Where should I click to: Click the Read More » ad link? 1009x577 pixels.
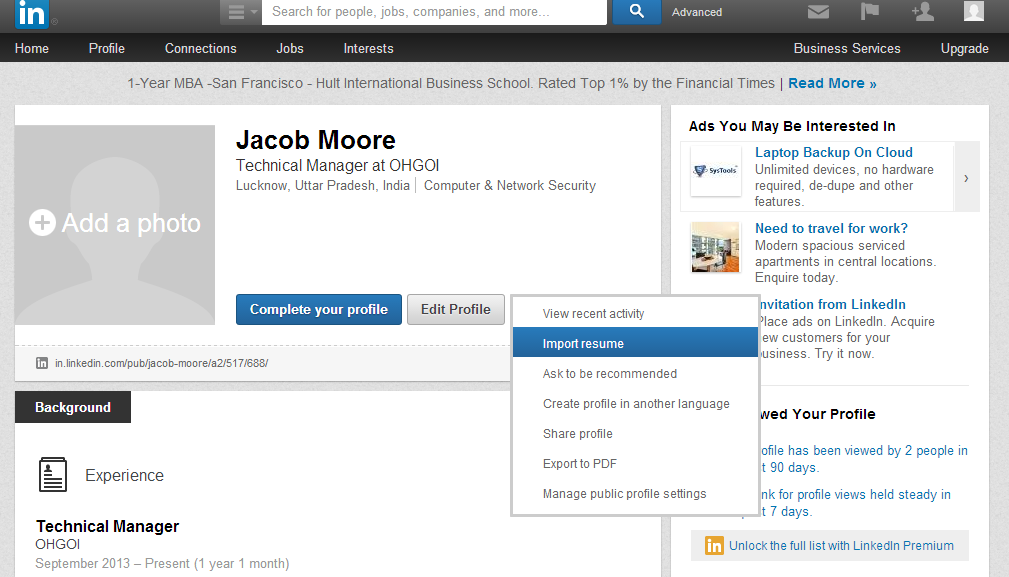[x=832, y=83]
